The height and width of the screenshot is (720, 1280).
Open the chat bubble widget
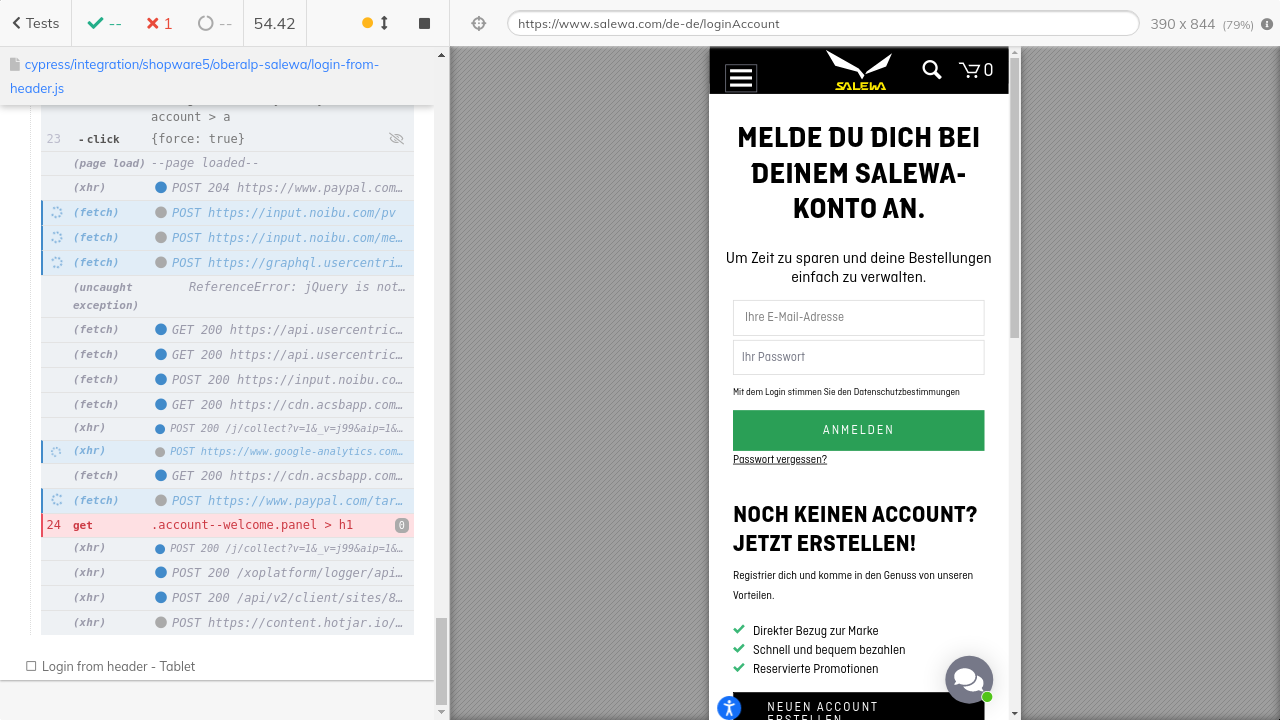pyautogui.click(x=968, y=679)
